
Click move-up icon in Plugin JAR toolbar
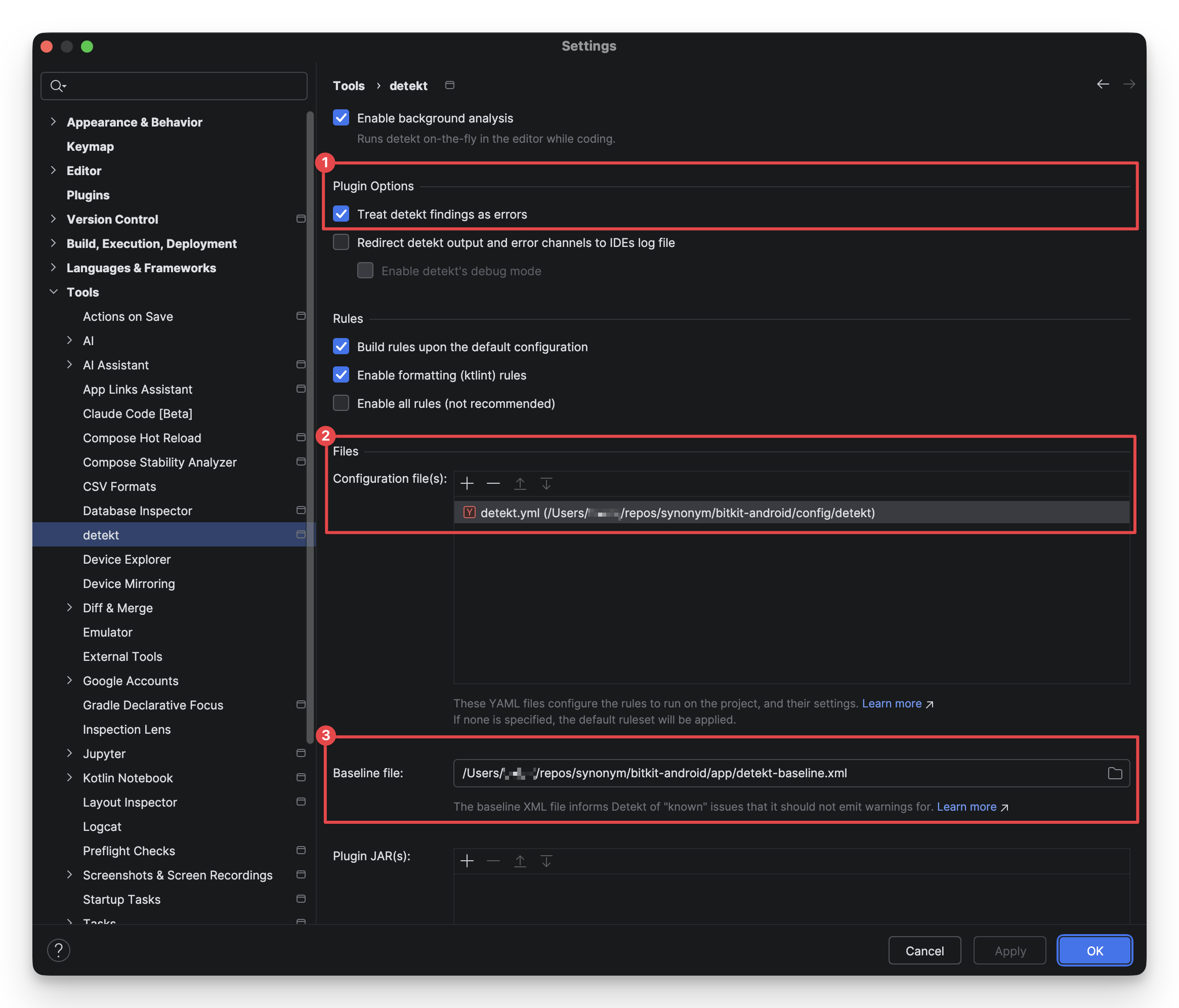(520, 861)
